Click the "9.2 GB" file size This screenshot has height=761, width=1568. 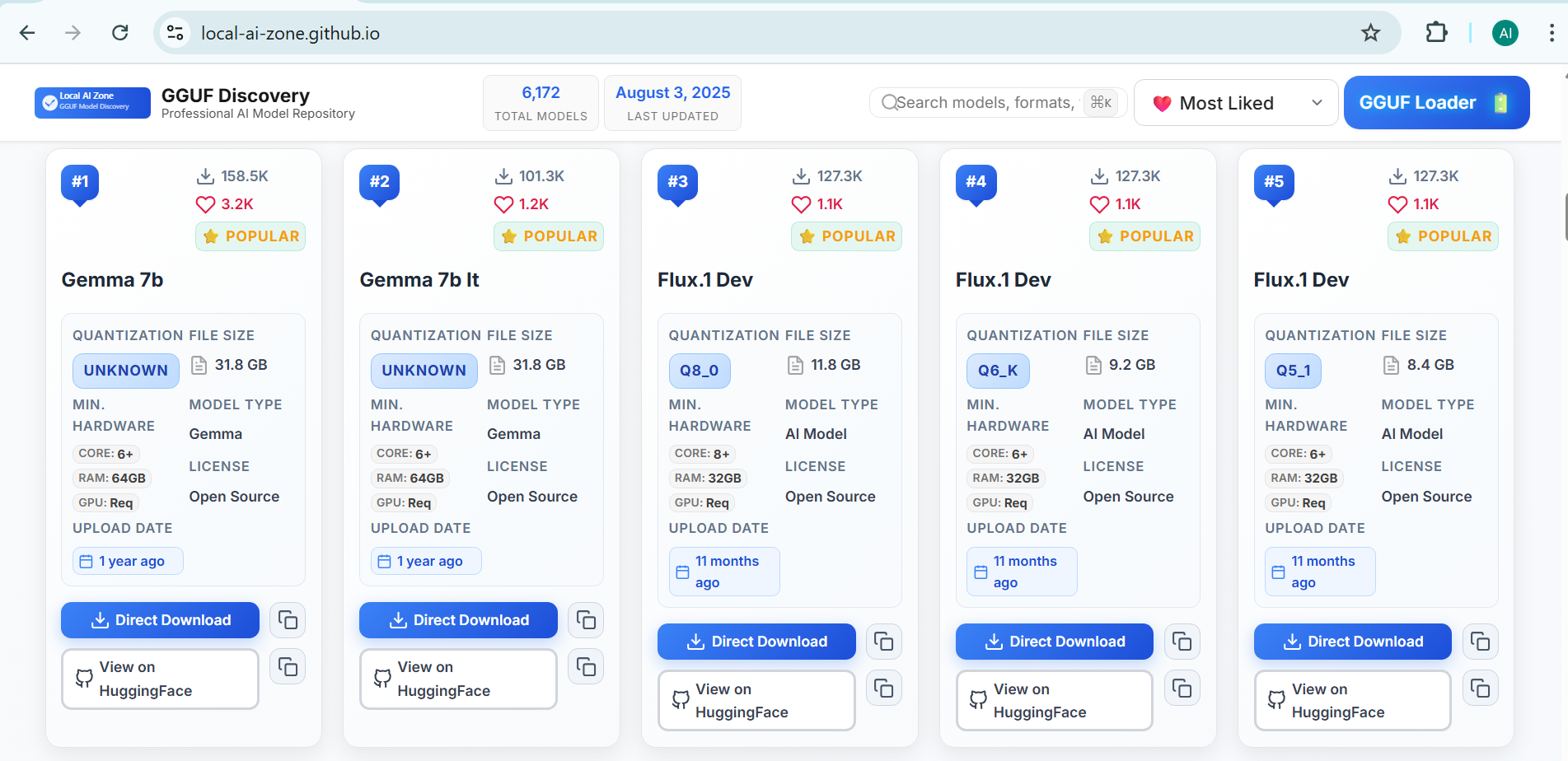(1132, 365)
